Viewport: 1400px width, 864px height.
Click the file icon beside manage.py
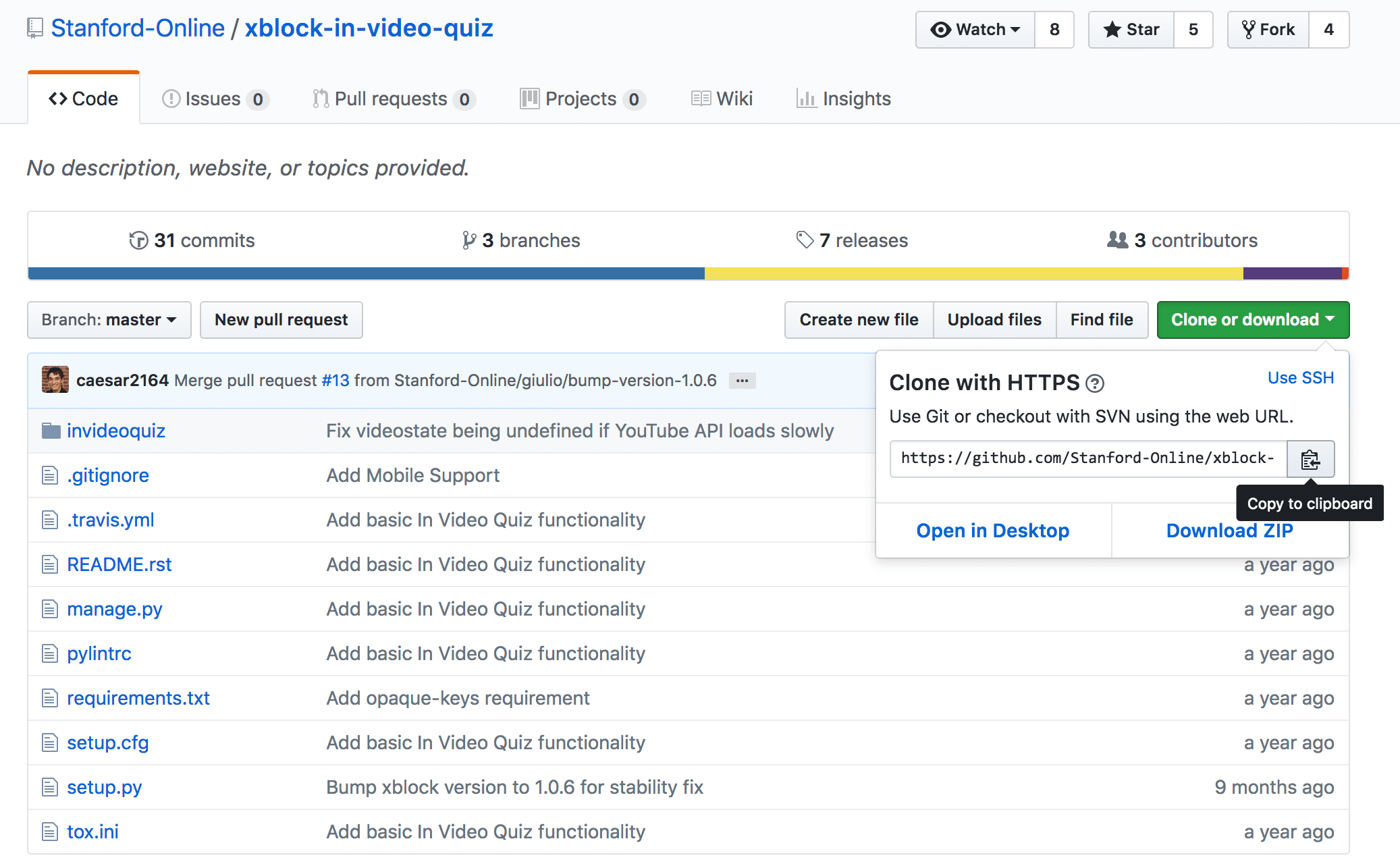point(50,609)
